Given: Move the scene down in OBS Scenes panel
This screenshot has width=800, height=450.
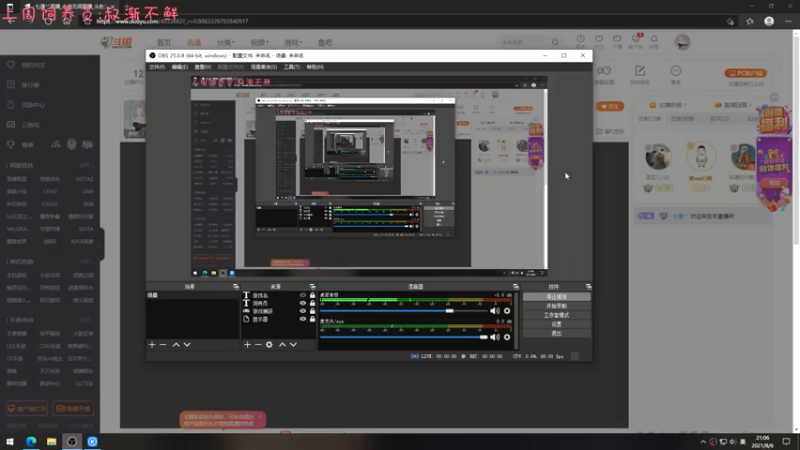Looking at the screenshot, I should click(187, 345).
